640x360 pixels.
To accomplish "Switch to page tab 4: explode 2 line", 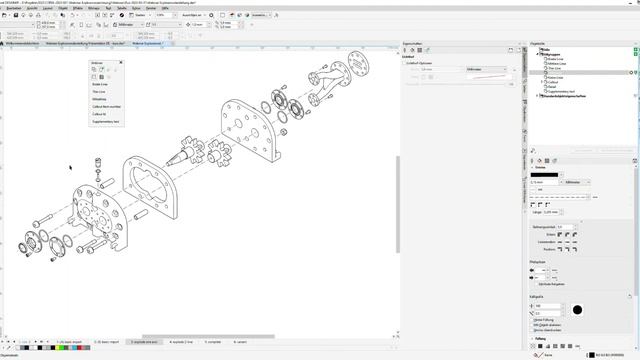I will pyautogui.click(x=181, y=342).
